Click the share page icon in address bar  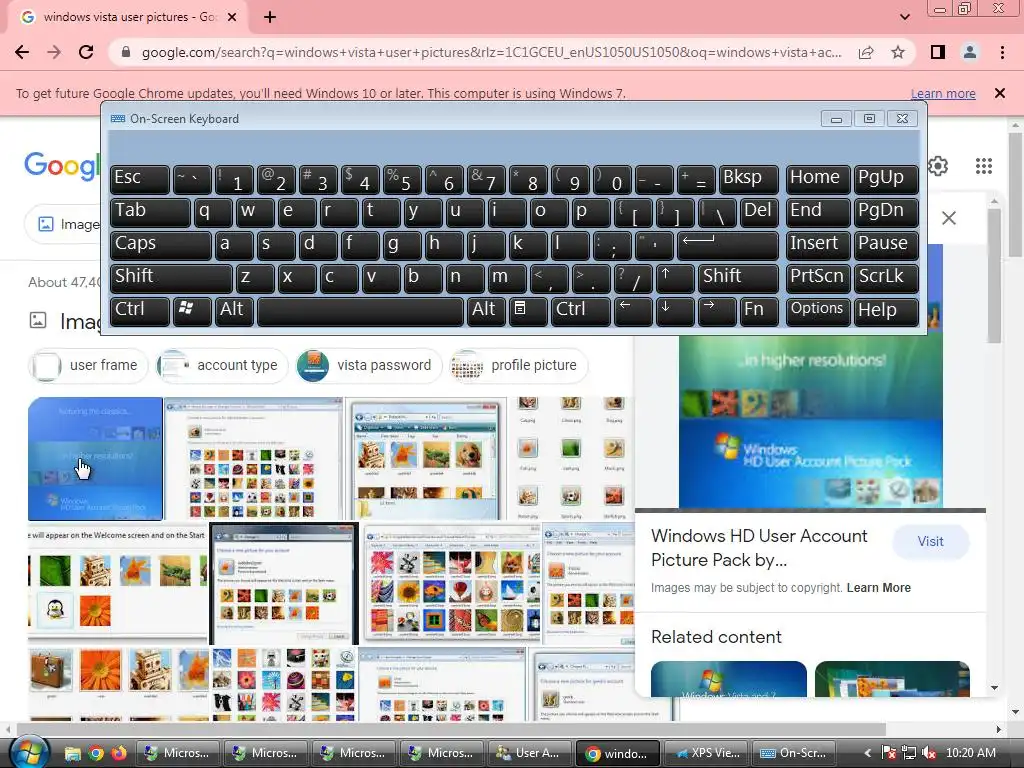click(x=866, y=52)
